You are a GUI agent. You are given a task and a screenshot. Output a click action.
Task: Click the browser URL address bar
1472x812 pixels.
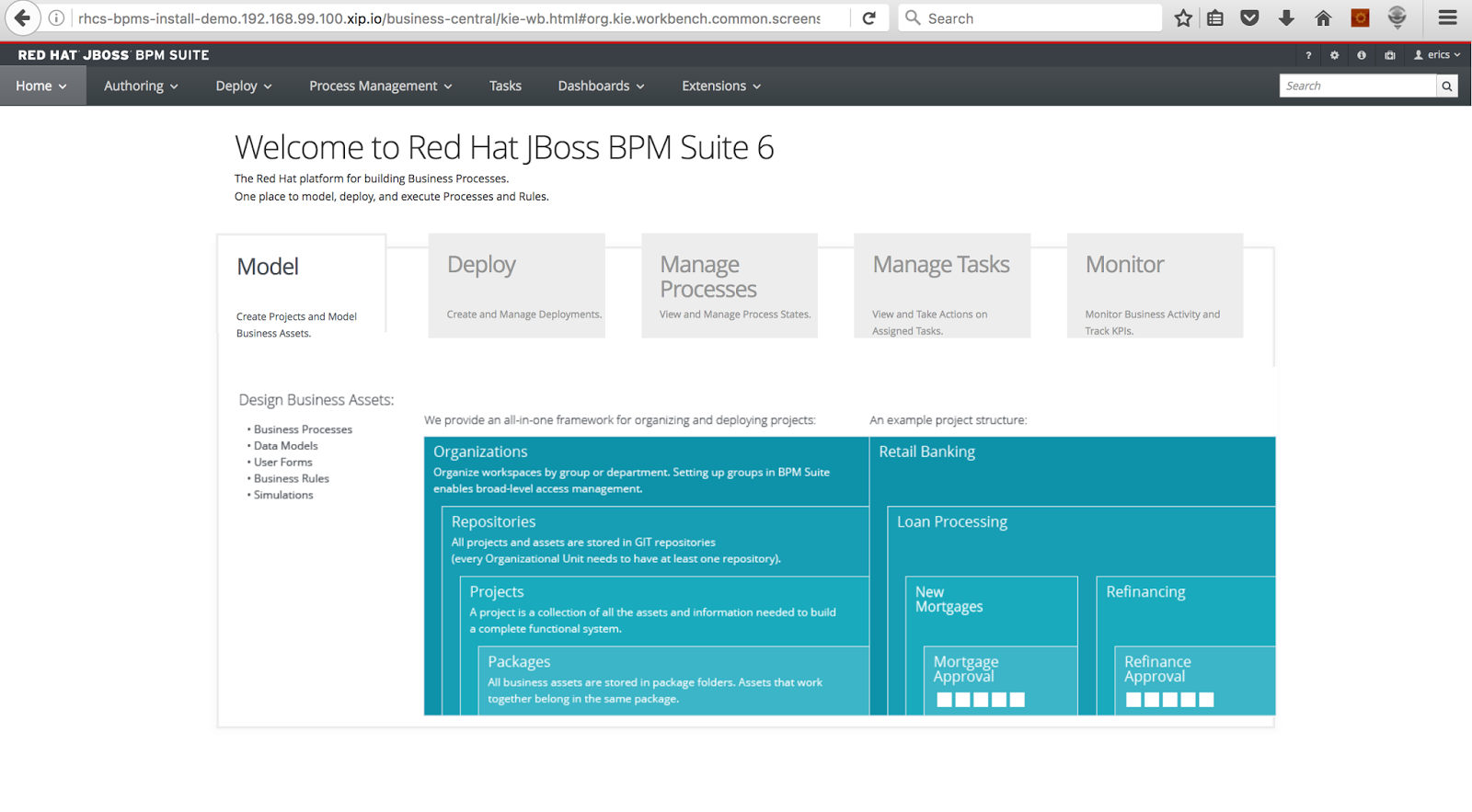pos(449,18)
